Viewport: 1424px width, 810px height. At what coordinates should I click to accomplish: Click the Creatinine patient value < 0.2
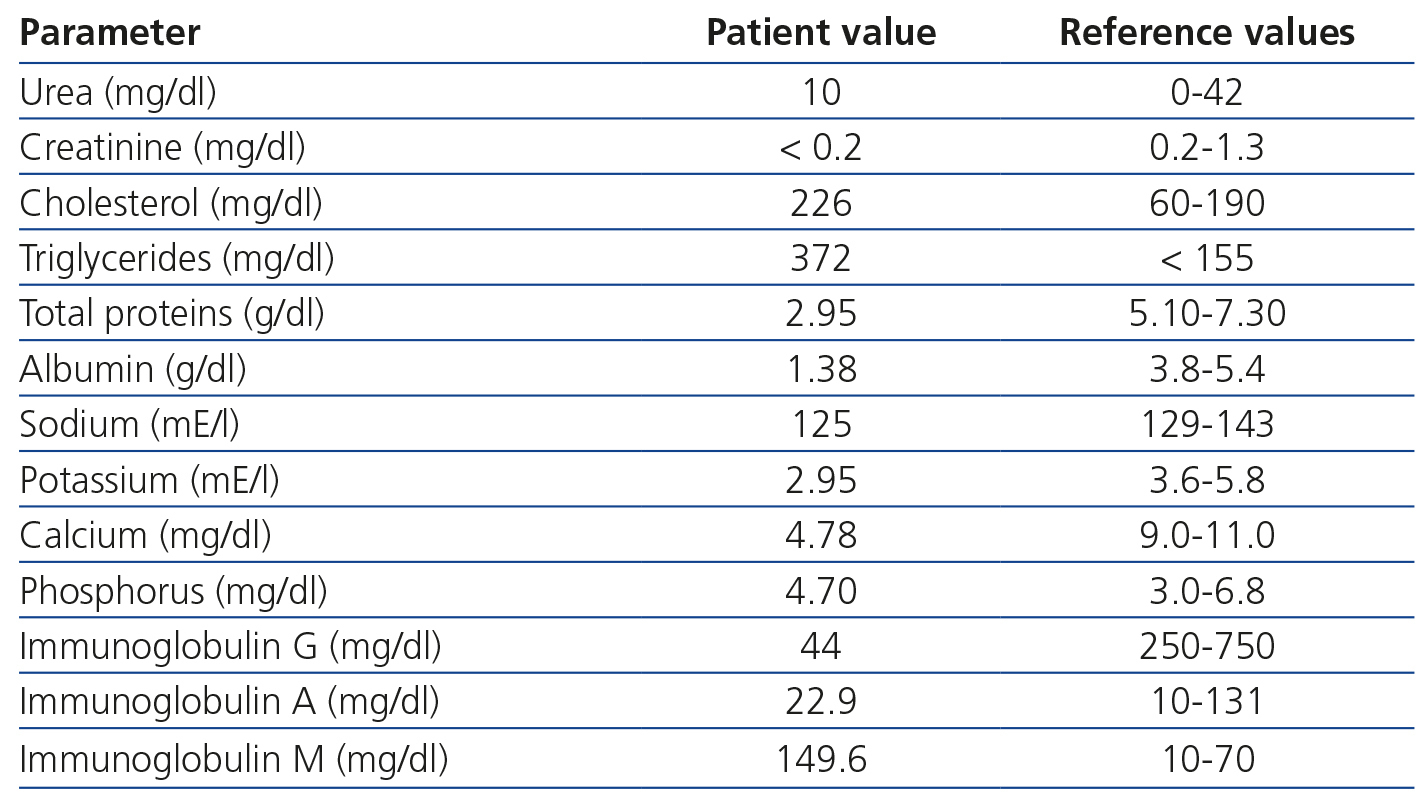click(x=821, y=148)
